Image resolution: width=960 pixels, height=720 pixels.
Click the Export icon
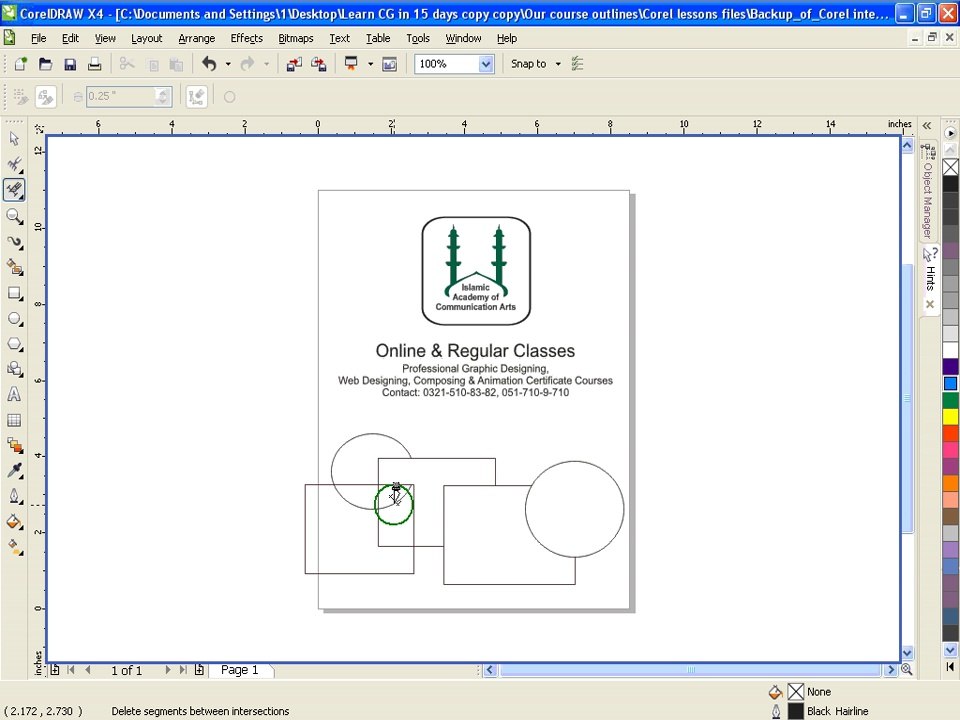pyautogui.click(x=318, y=64)
